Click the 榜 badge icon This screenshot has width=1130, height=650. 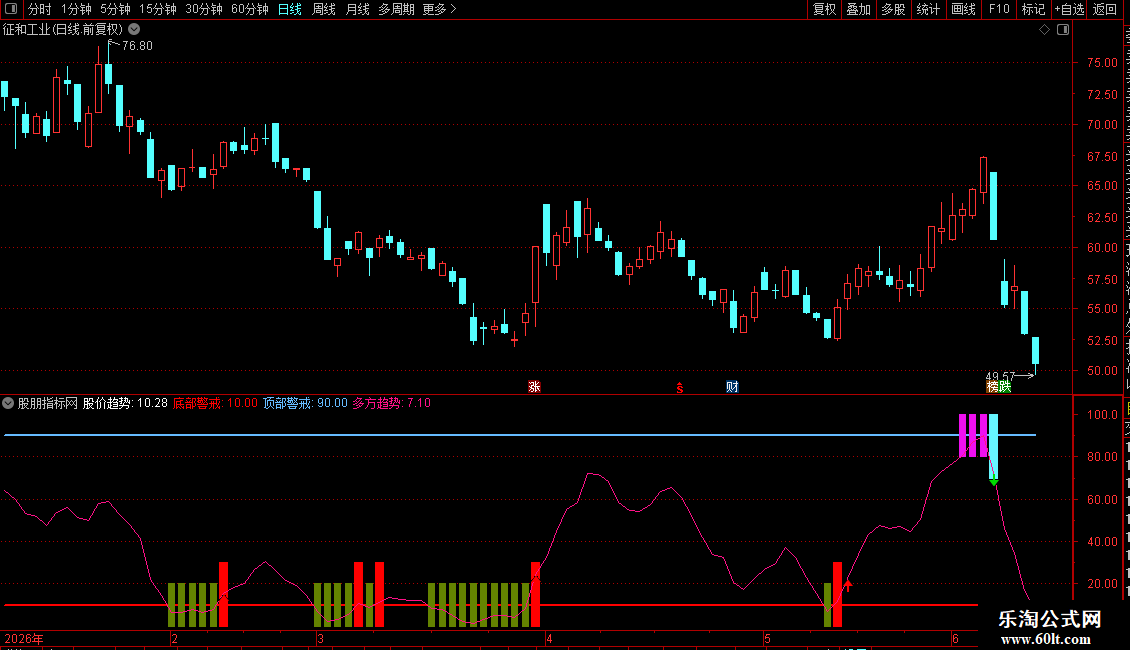pos(992,387)
